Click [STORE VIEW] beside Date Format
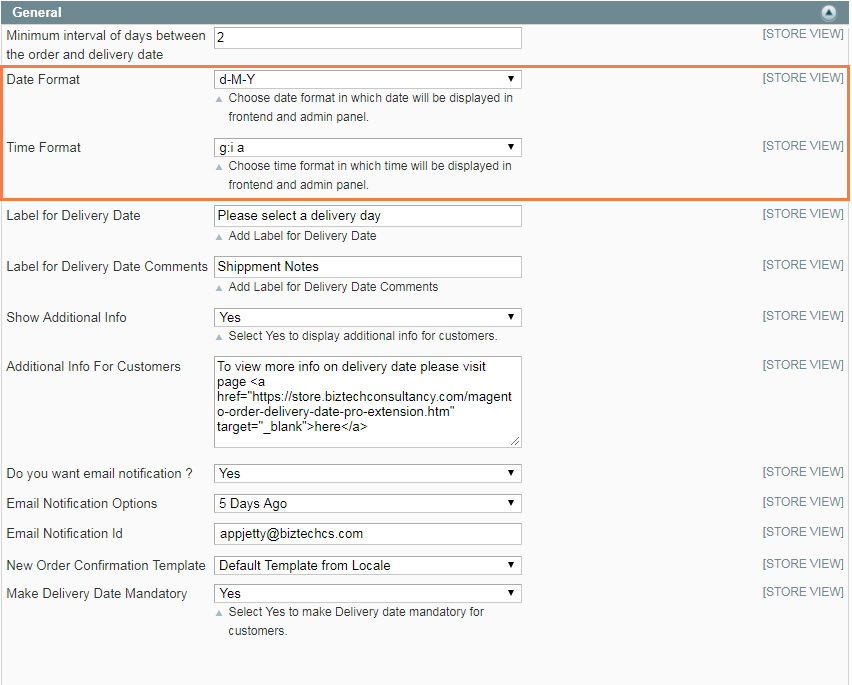852x685 pixels. pyautogui.click(x=803, y=78)
